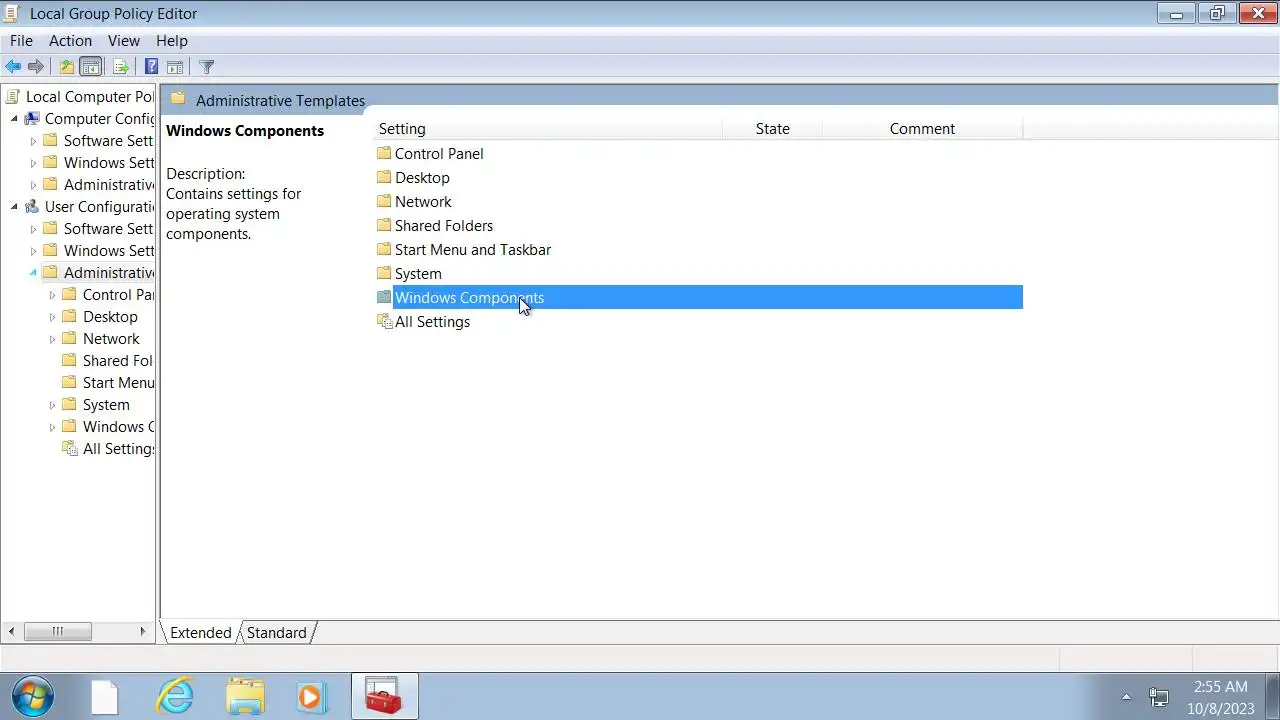Sort by the Comment column header
Image resolution: width=1280 pixels, height=720 pixels.
[x=922, y=129]
